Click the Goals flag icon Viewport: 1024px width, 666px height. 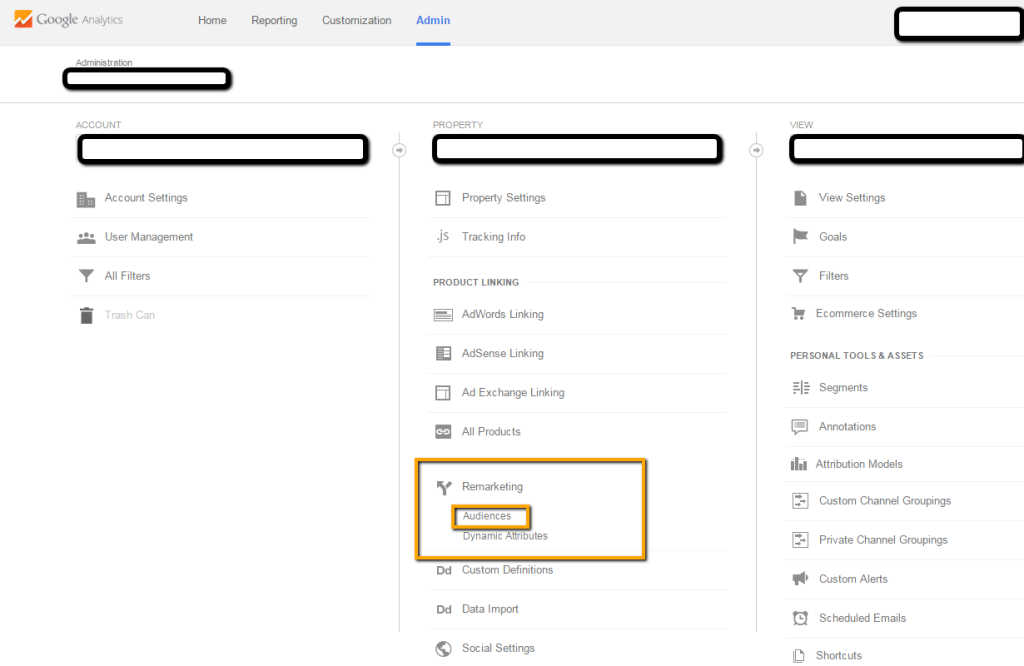click(800, 237)
